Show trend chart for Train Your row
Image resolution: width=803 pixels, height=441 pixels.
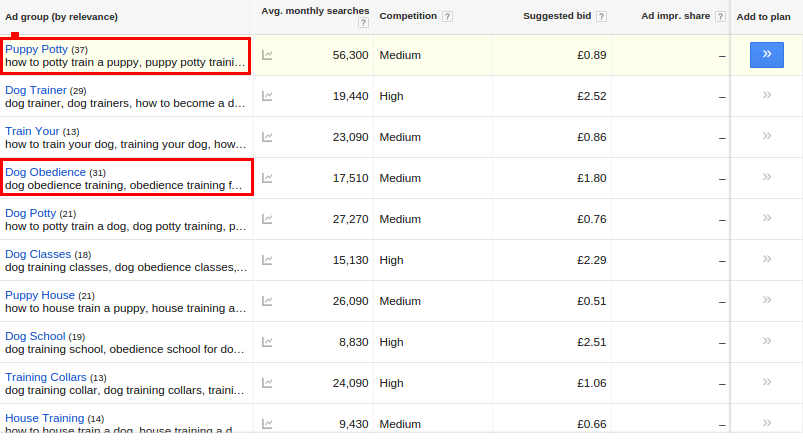(x=267, y=137)
